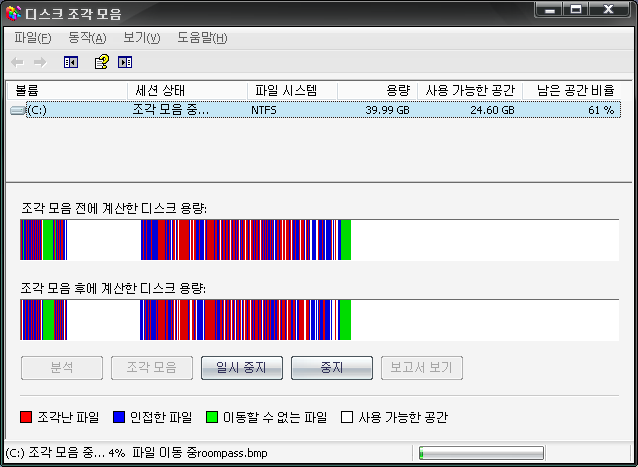638x467 pixels.
Task: Open the 보기(V) menu
Action: pos(141,38)
